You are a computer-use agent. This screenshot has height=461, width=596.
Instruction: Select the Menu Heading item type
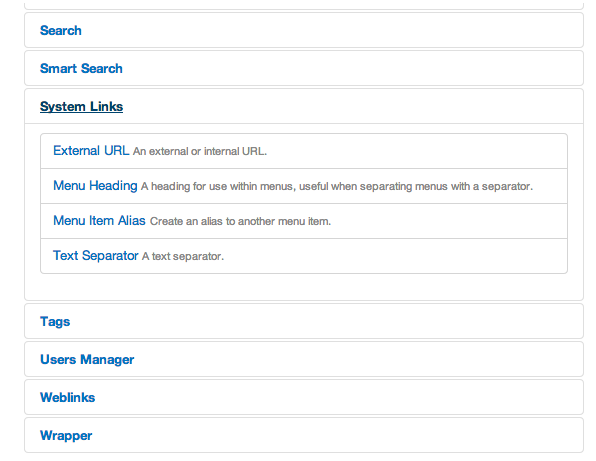[95, 185]
